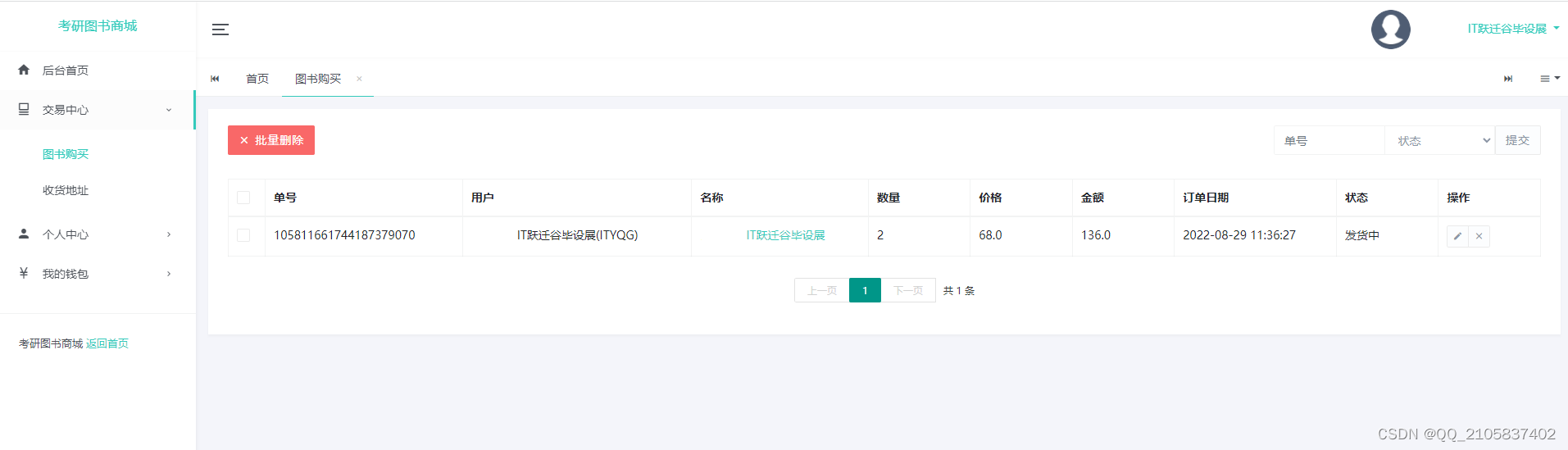Screen dimensions: 1568x450
Task: Click the price value 68.0
Action: [990, 235]
